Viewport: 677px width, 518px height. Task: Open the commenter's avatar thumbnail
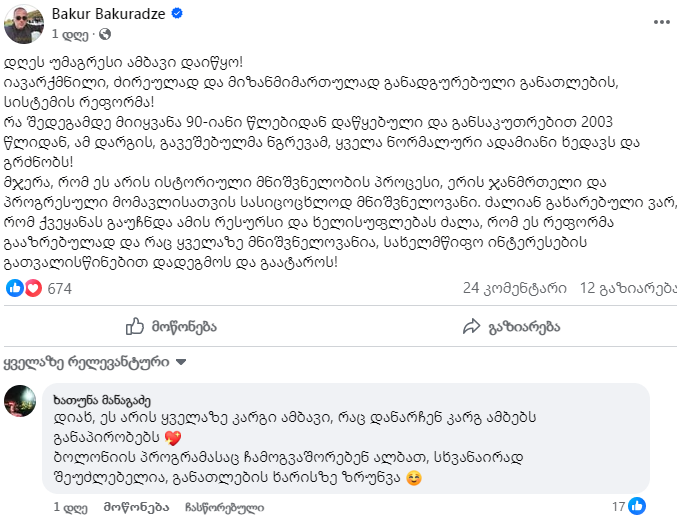click(20, 401)
